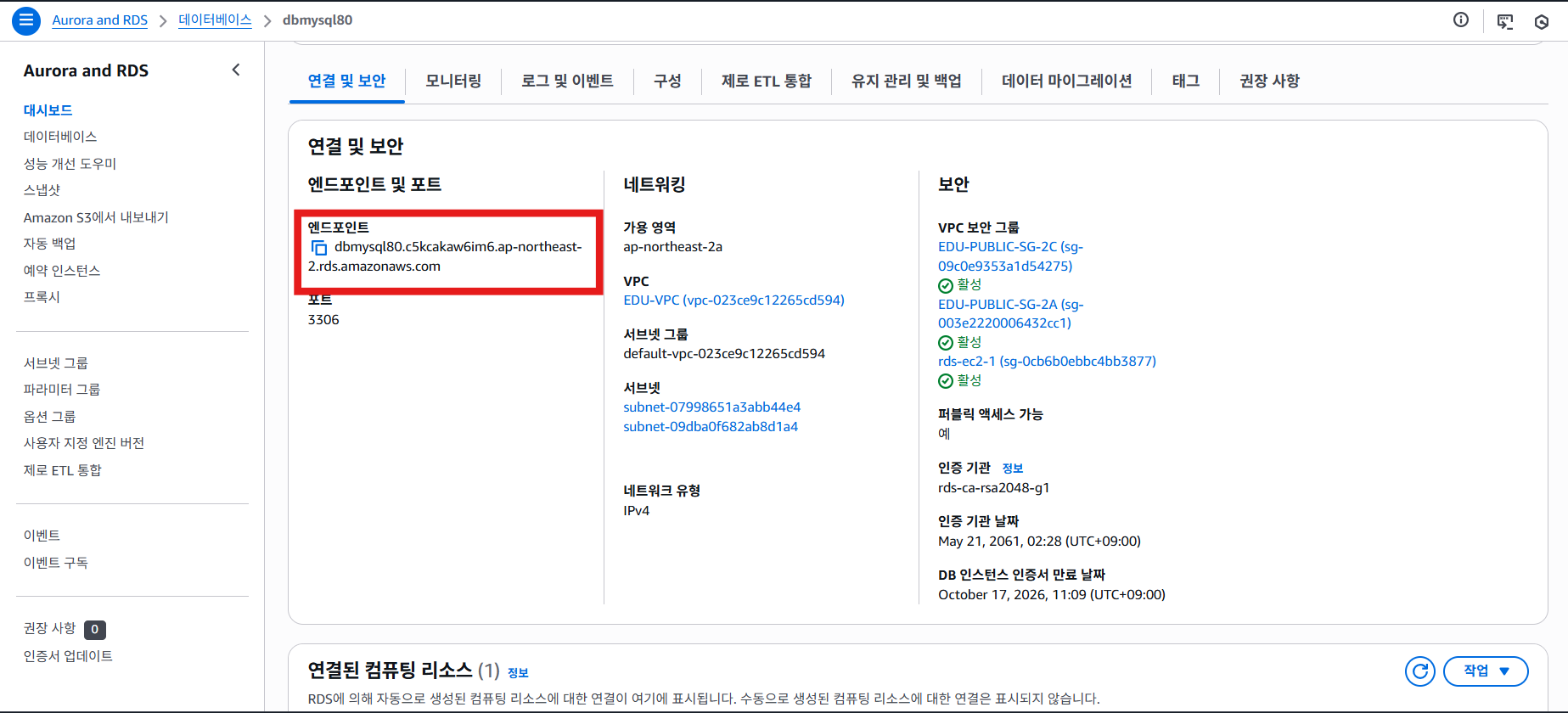This screenshot has width=1568, height=713.
Task: Open subnet-07998651a3abb44e4 link
Action: [711, 407]
